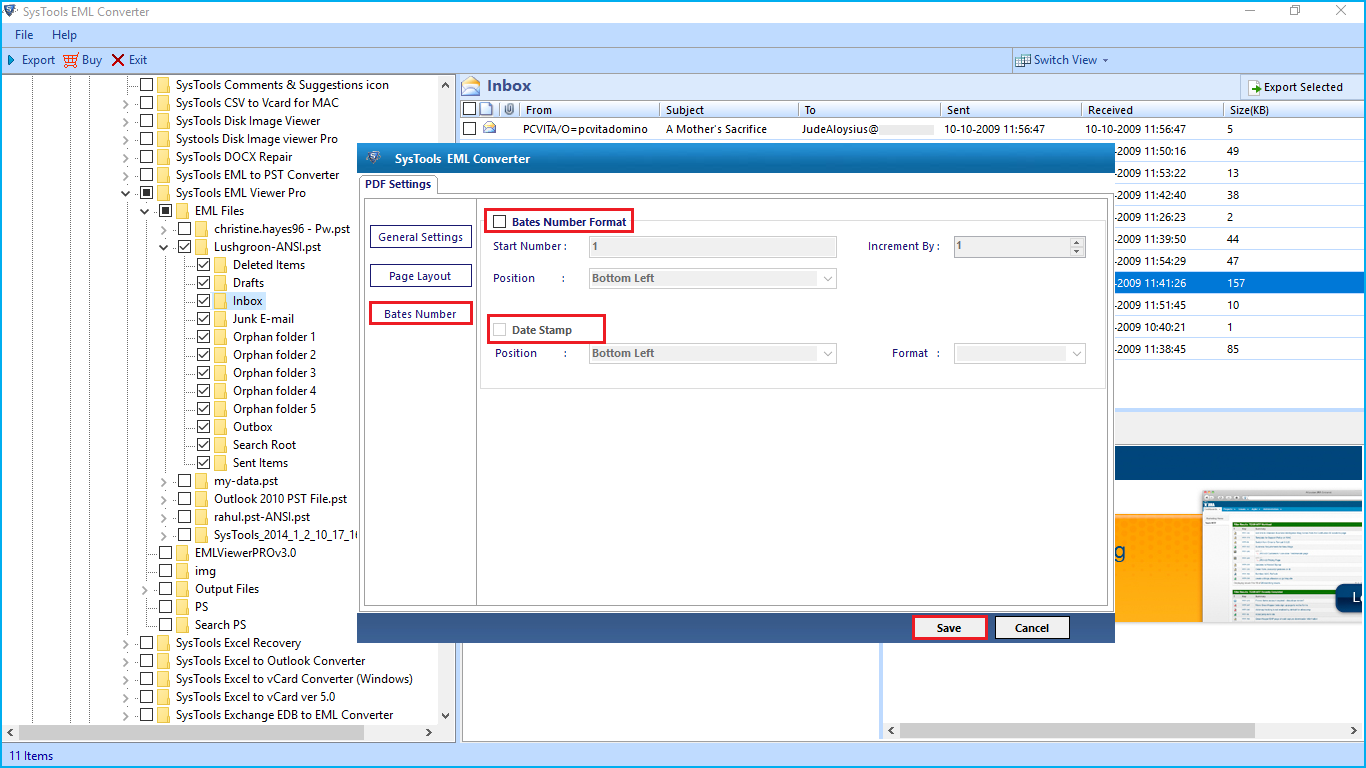Click the envelope icon of A Mother's Sacrifice

click(489, 128)
